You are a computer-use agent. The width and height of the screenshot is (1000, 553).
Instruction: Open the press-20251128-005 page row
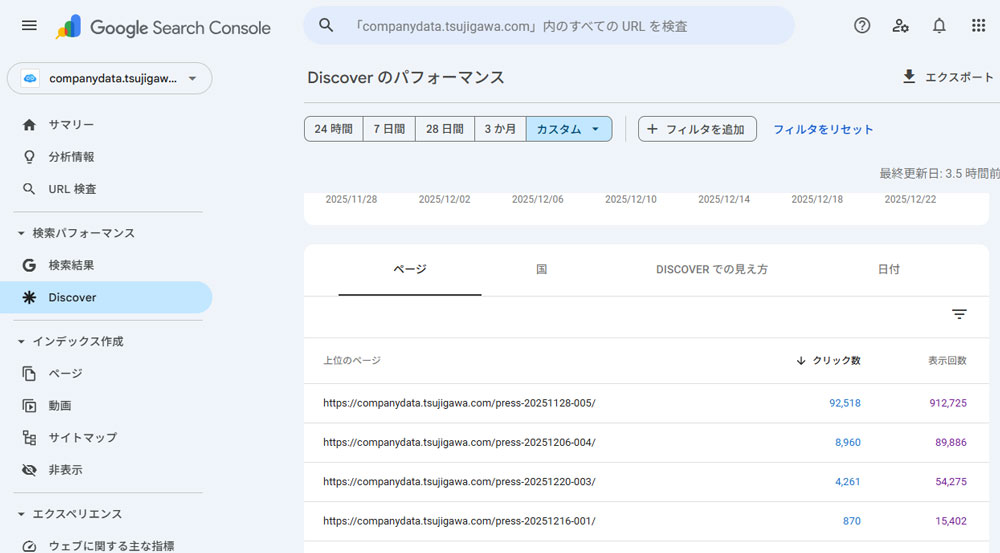click(646, 403)
